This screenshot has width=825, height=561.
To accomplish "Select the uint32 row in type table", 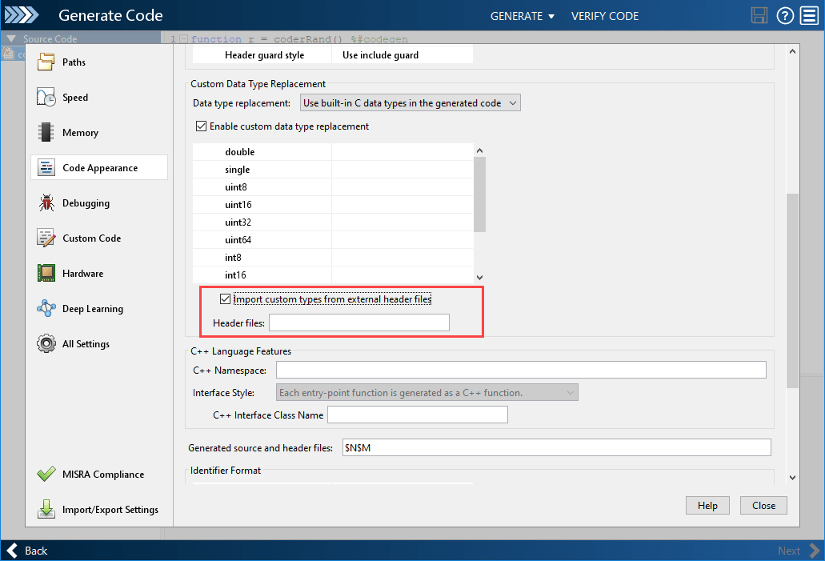I will coord(333,222).
